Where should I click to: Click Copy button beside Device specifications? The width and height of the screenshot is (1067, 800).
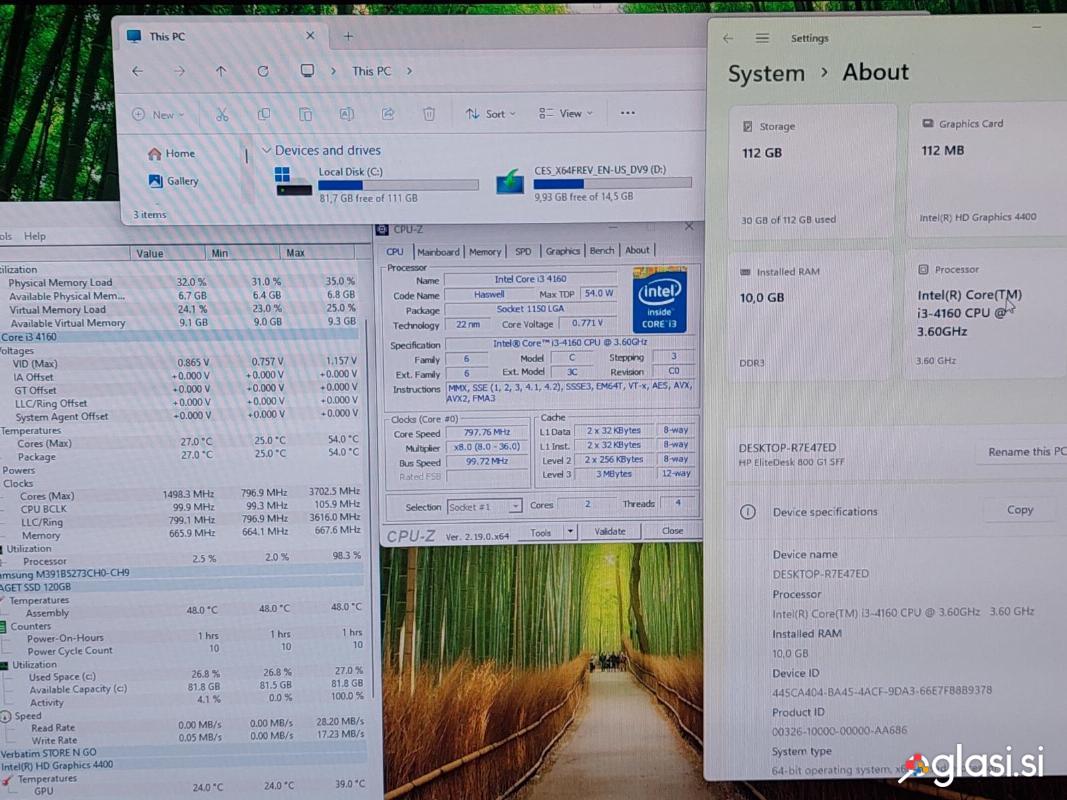[1019, 510]
